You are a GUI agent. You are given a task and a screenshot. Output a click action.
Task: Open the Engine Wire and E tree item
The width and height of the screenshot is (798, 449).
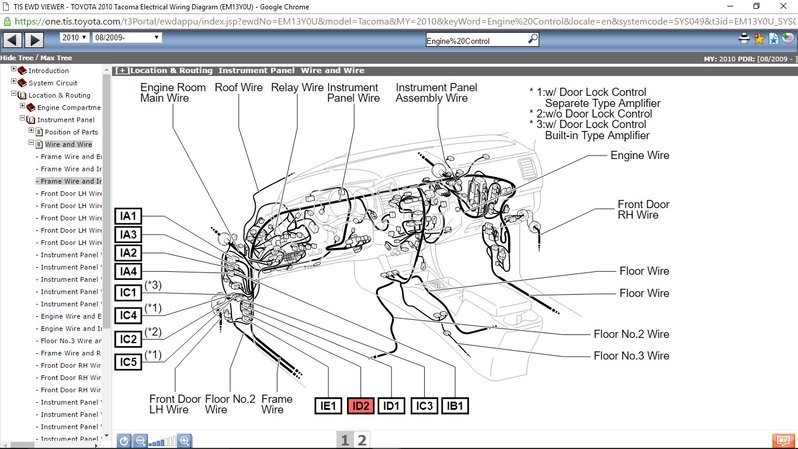pos(71,316)
